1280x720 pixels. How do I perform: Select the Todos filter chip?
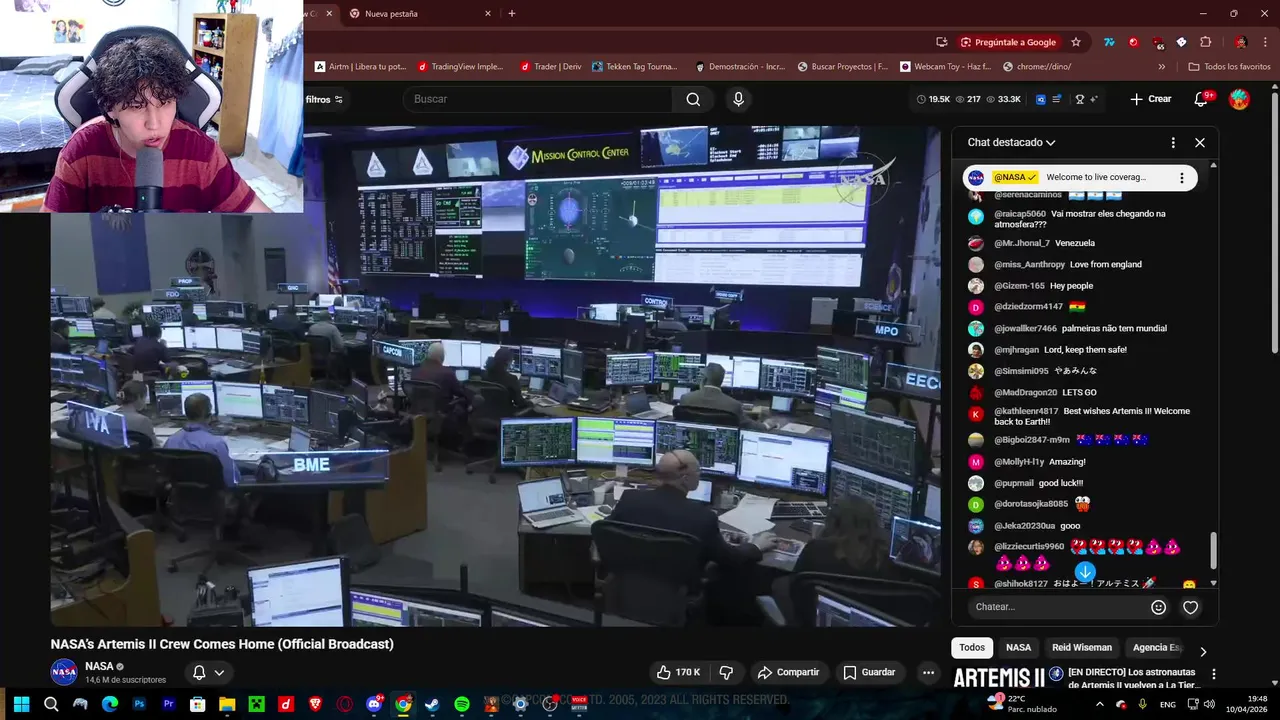click(x=972, y=648)
